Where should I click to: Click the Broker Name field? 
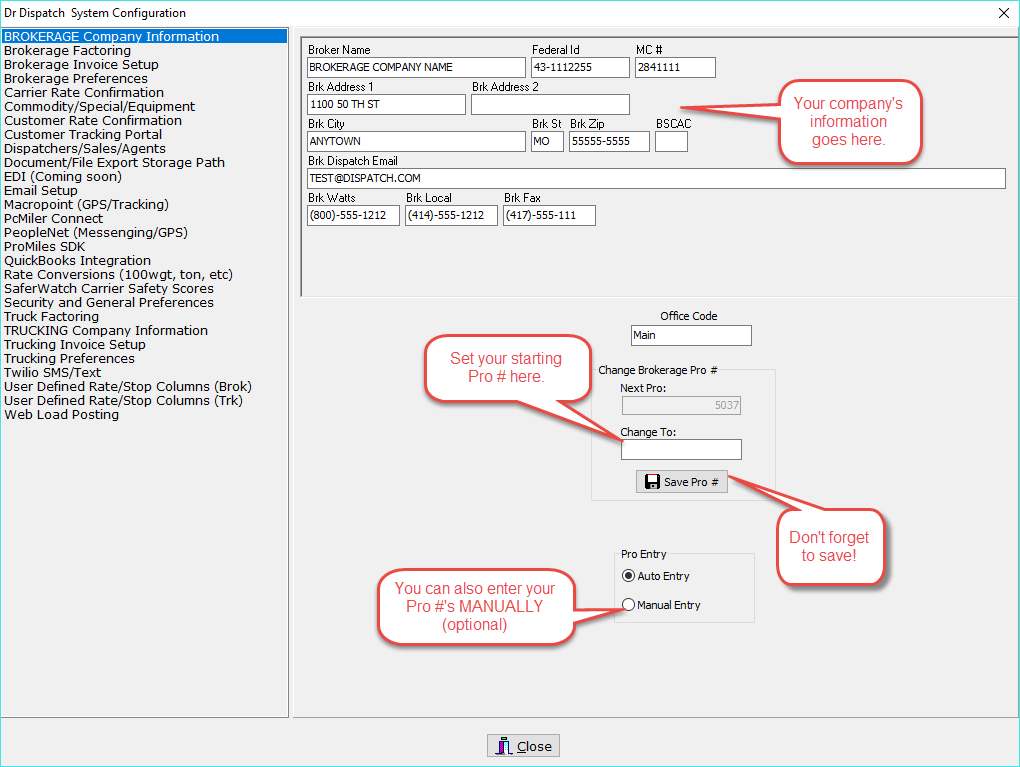(416, 67)
